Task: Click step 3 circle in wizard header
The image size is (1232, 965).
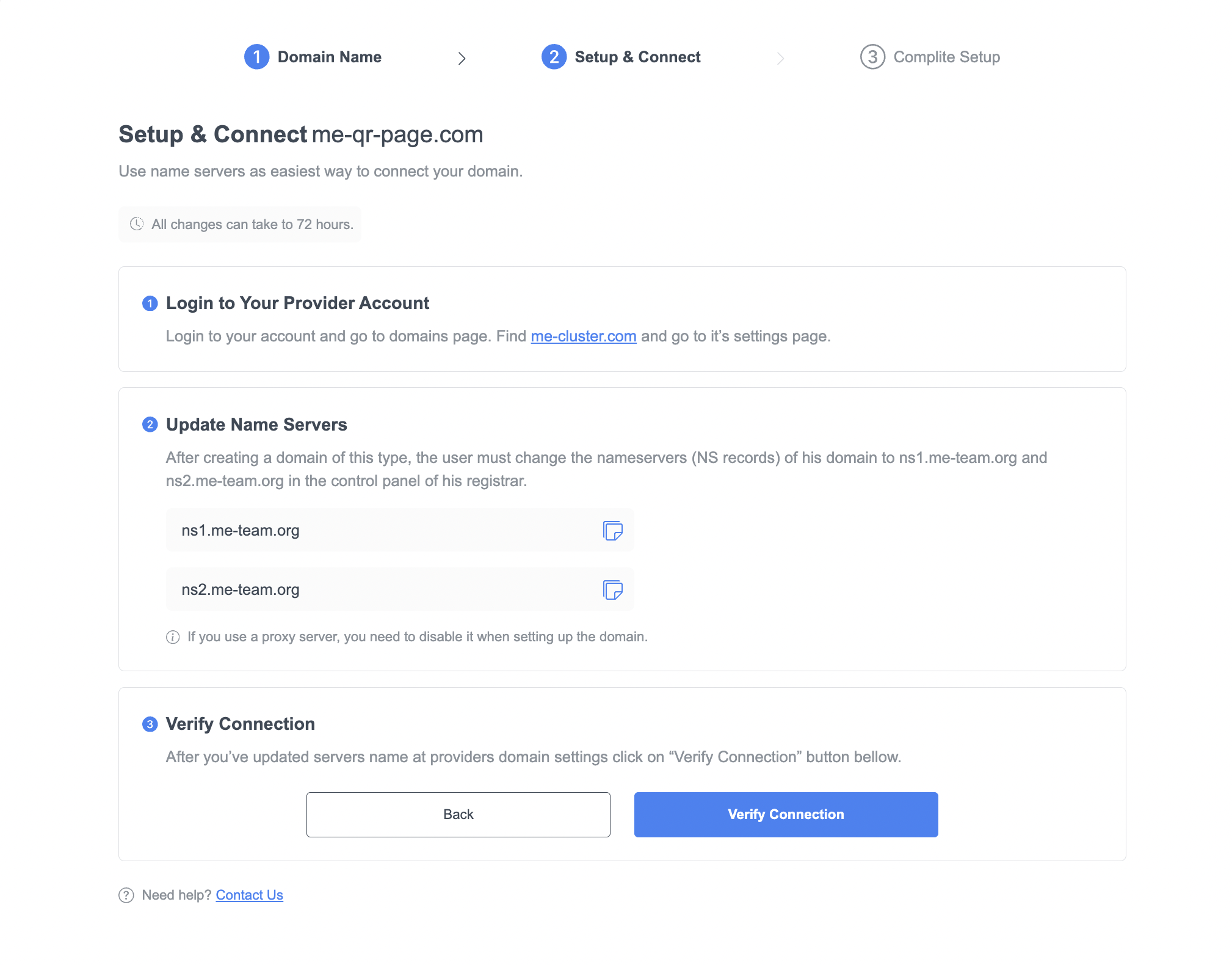Action: (x=872, y=57)
